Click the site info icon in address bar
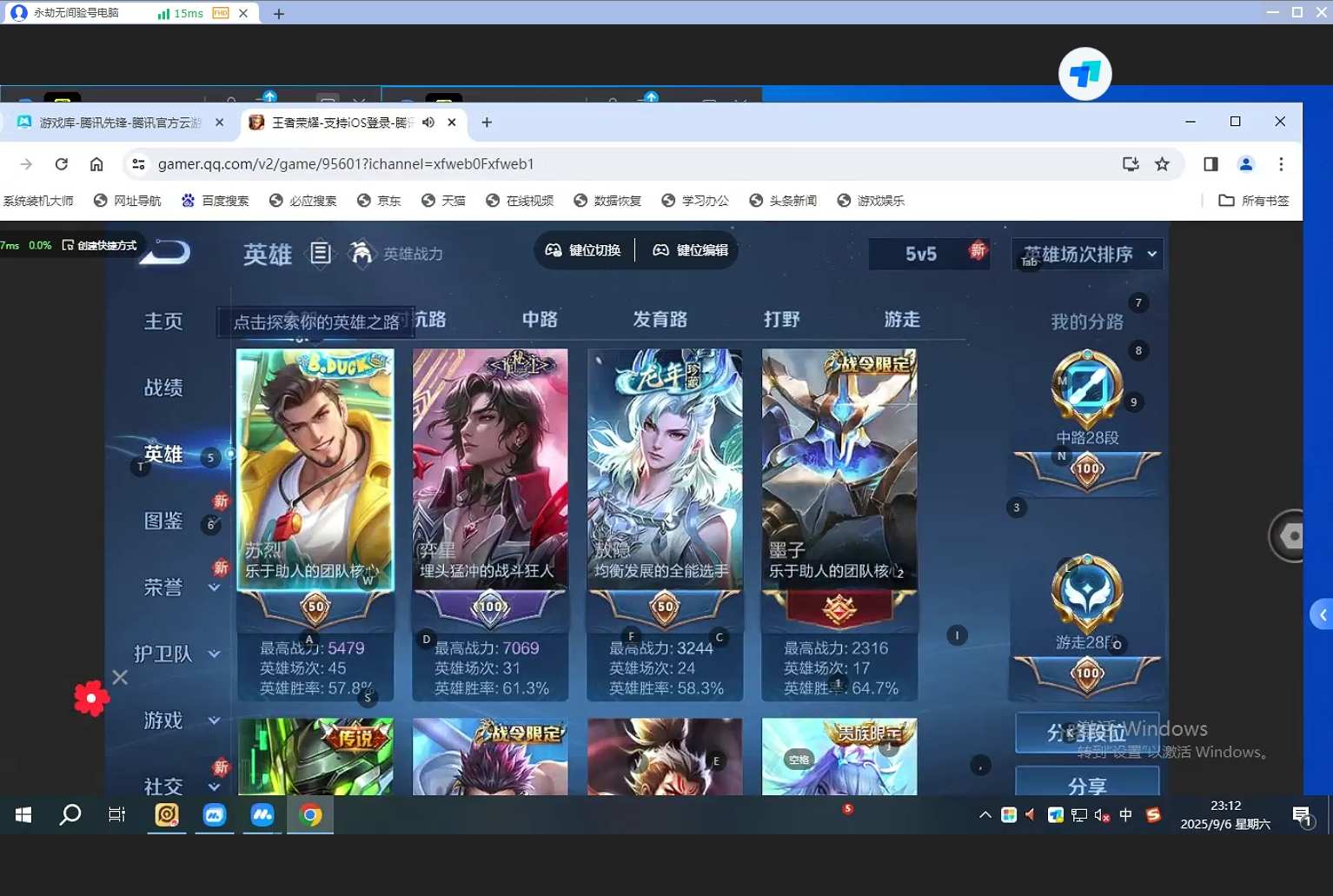This screenshot has height=896, width=1333. [x=138, y=164]
